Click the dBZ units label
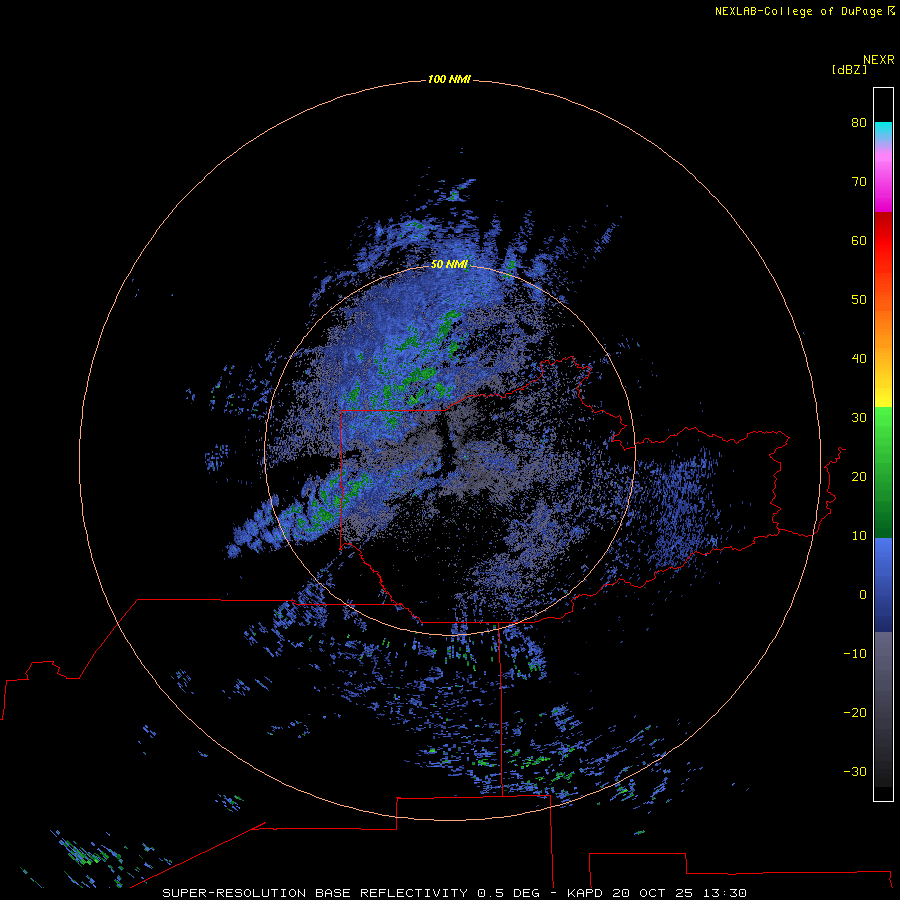900x900 pixels. pos(849,70)
